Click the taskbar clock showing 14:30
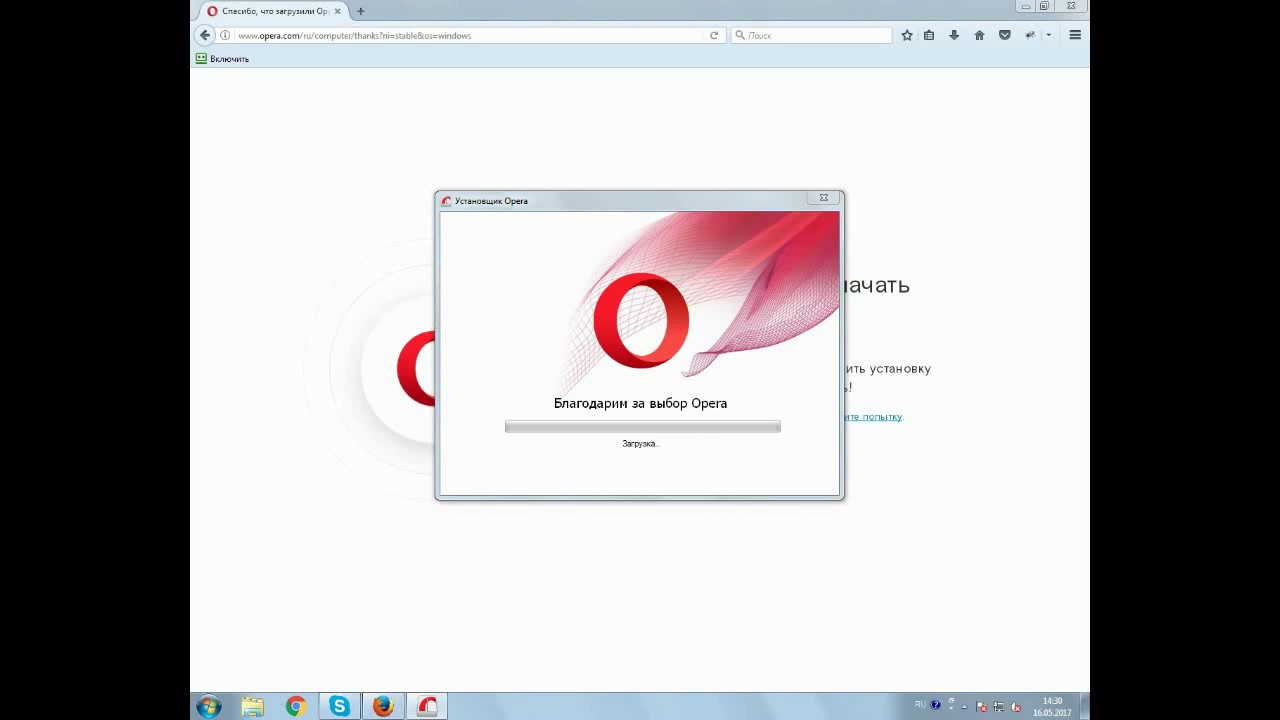Image resolution: width=1280 pixels, height=720 pixels. 1052,706
